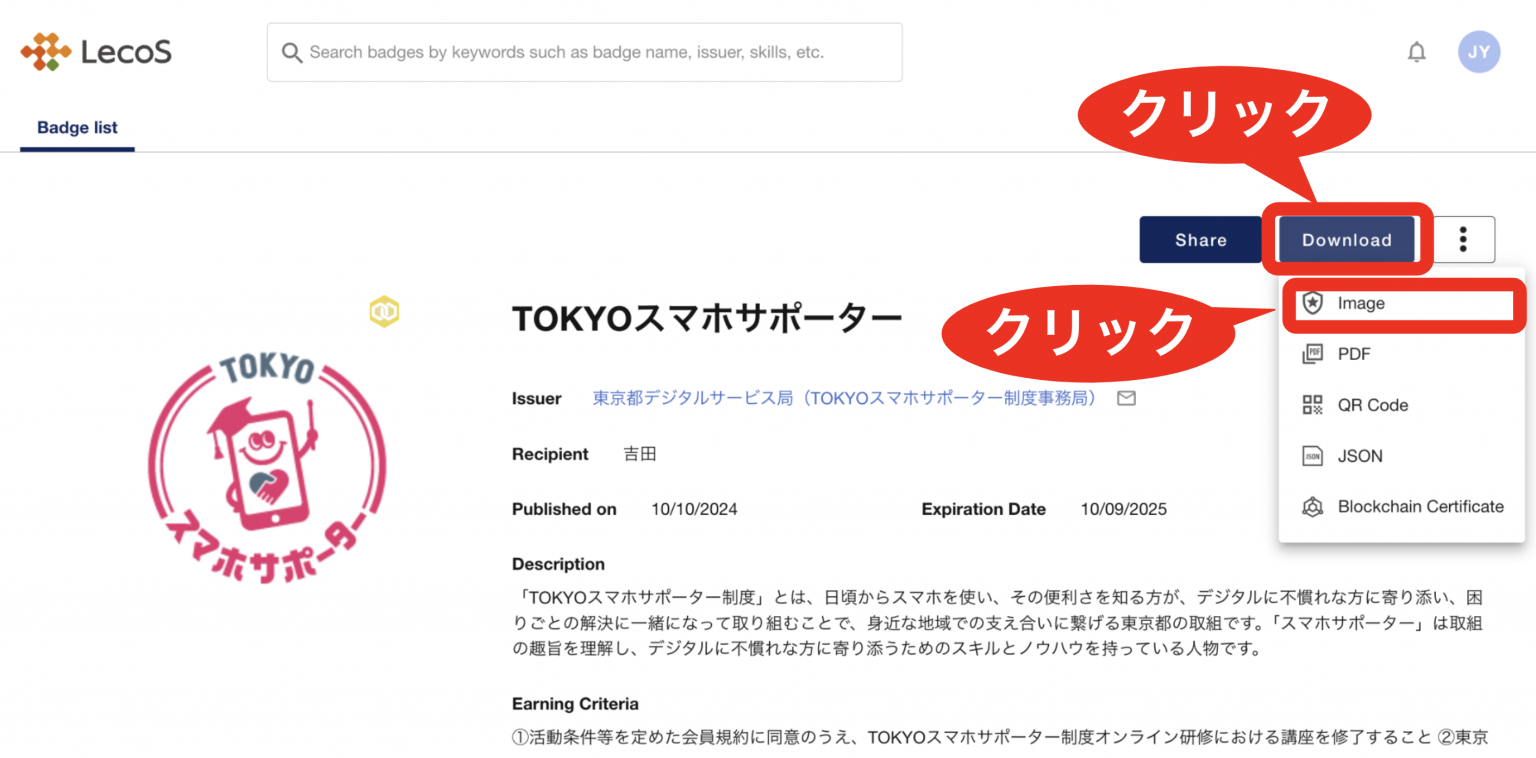Viewport: 1536px width, 758px height.
Task: Open the Download dropdown menu
Action: pos(1346,239)
